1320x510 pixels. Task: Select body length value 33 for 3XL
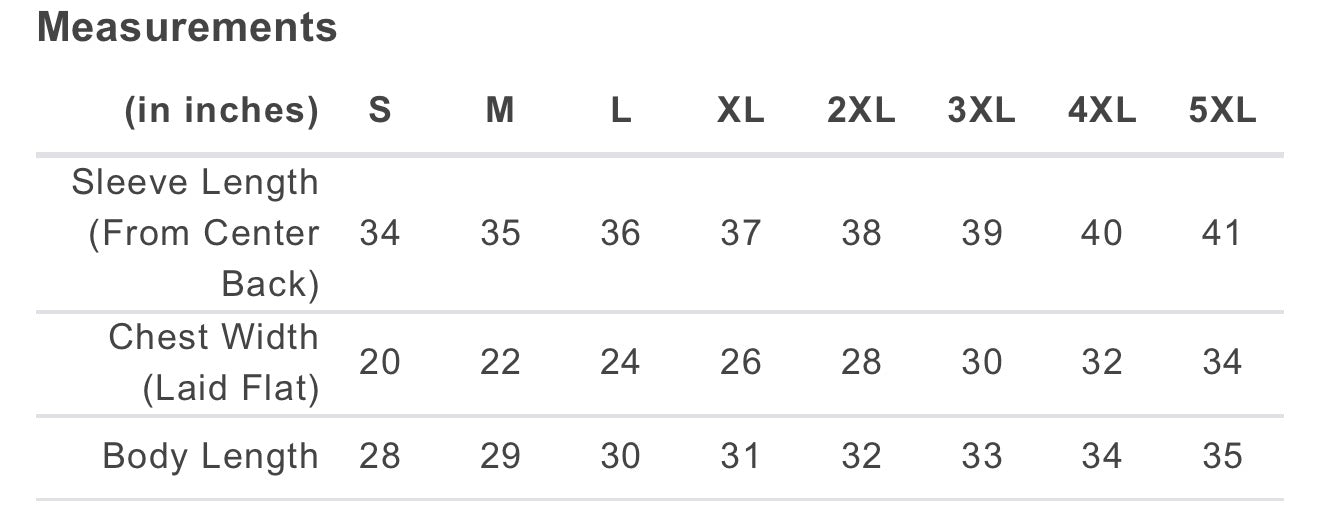coord(981,457)
